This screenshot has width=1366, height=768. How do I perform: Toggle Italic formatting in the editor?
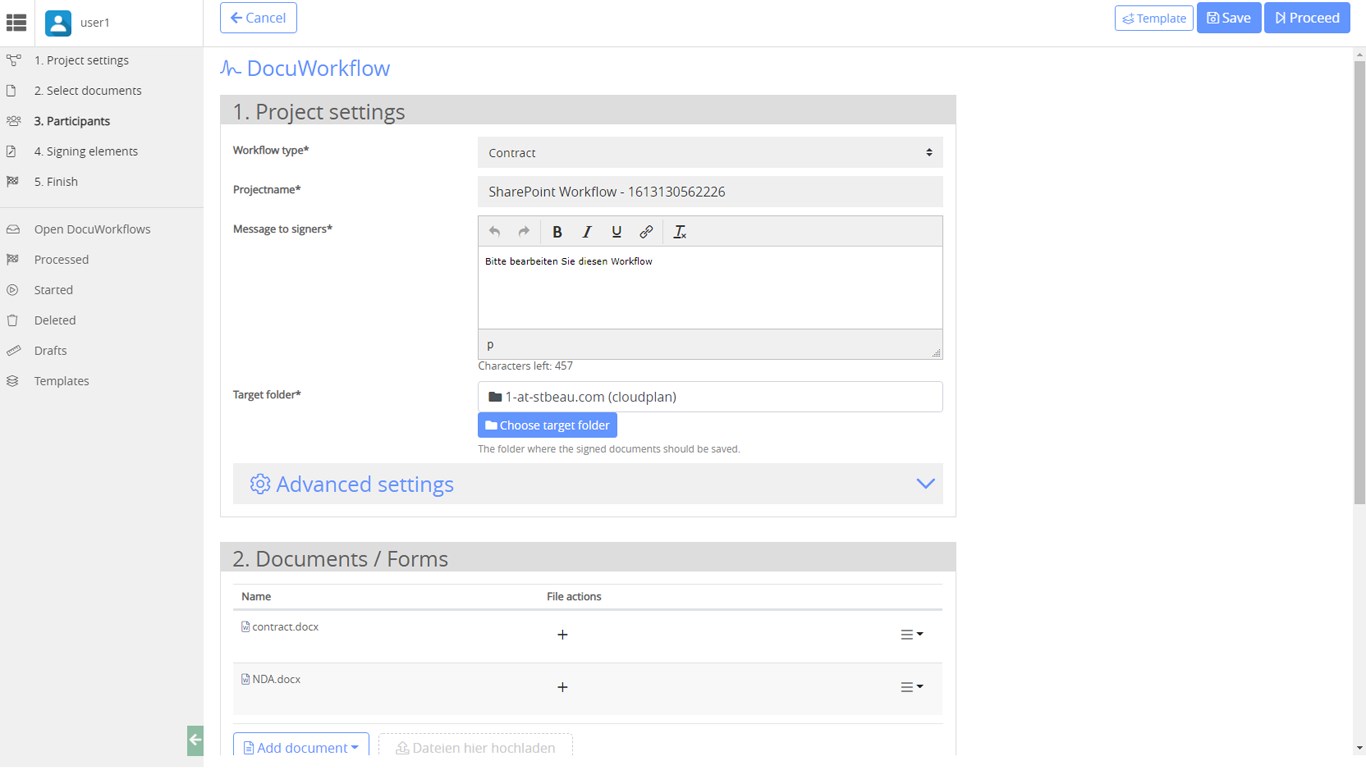(x=587, y=232)
